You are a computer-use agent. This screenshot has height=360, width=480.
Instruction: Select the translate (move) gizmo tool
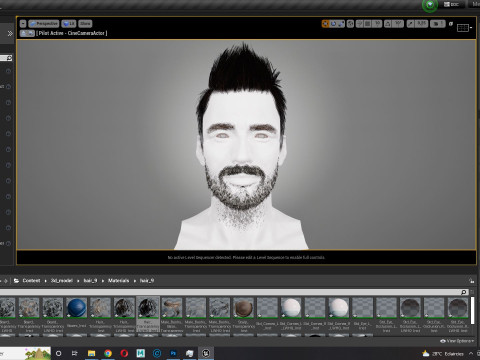pyautogui.click(x=326, y=24)
